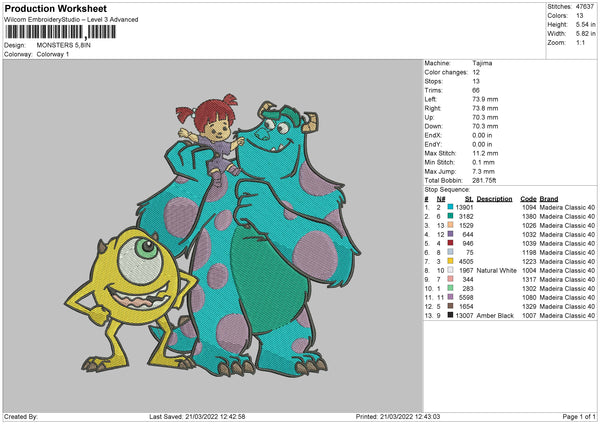Click the 'Description' column header
This screenshot has width=600, height=424.
tap(494, 199)
